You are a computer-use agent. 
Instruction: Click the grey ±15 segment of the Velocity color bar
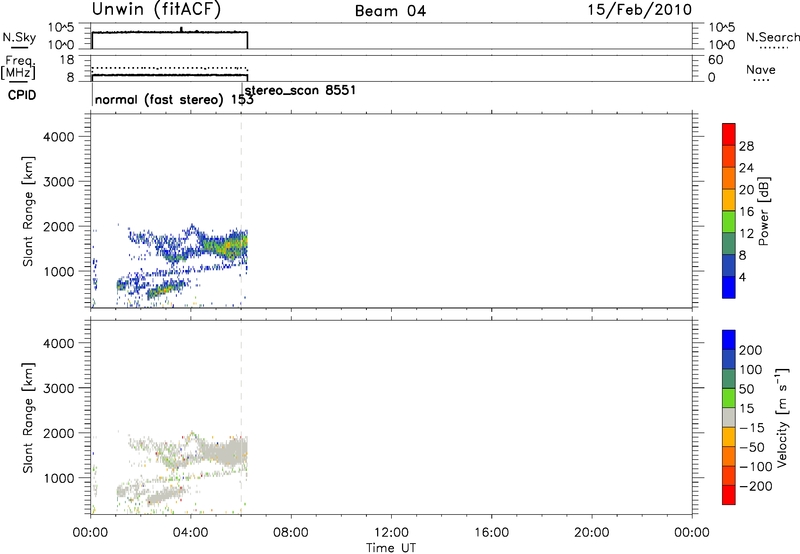point(729,417)
